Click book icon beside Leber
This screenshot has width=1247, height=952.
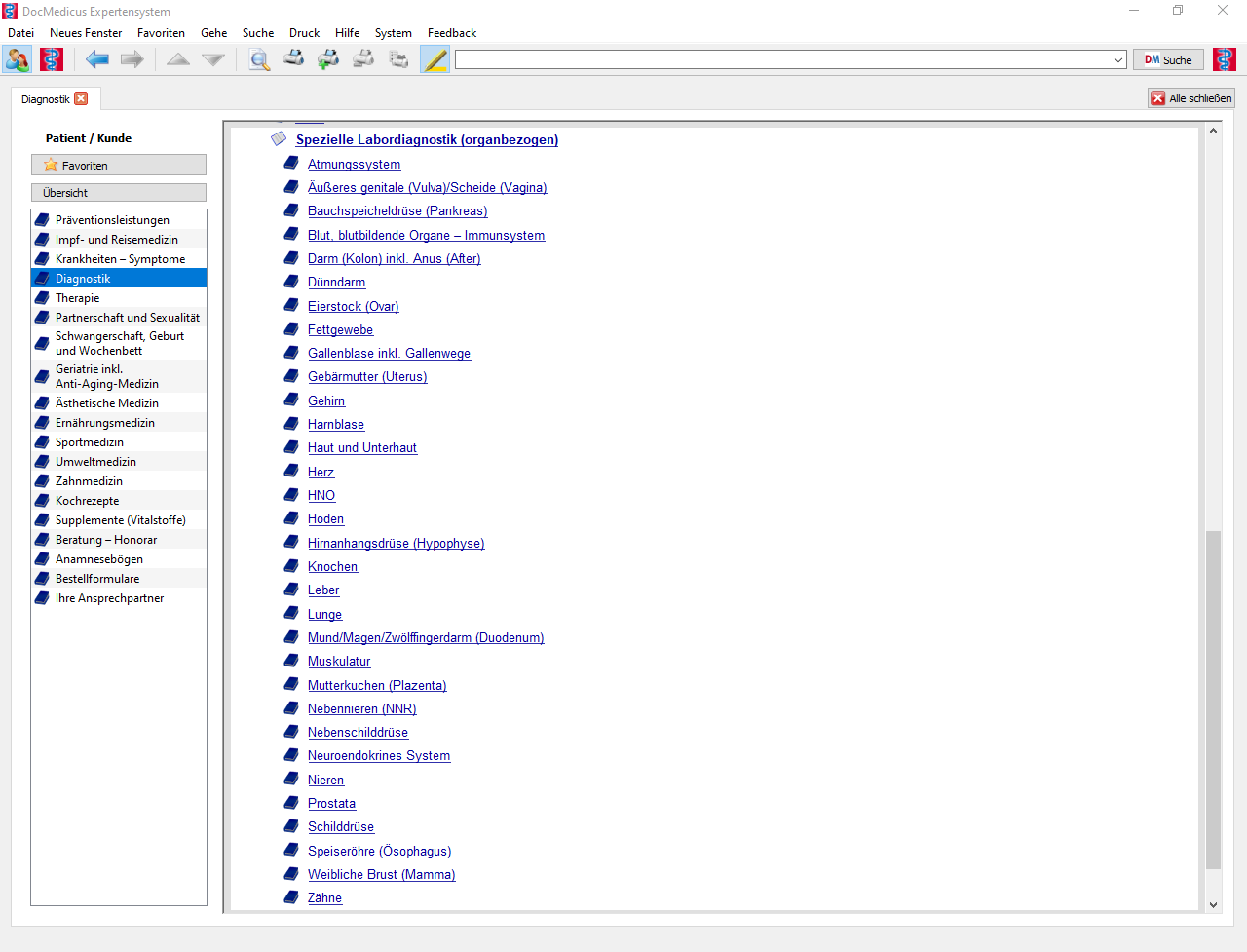pos(291,589)
